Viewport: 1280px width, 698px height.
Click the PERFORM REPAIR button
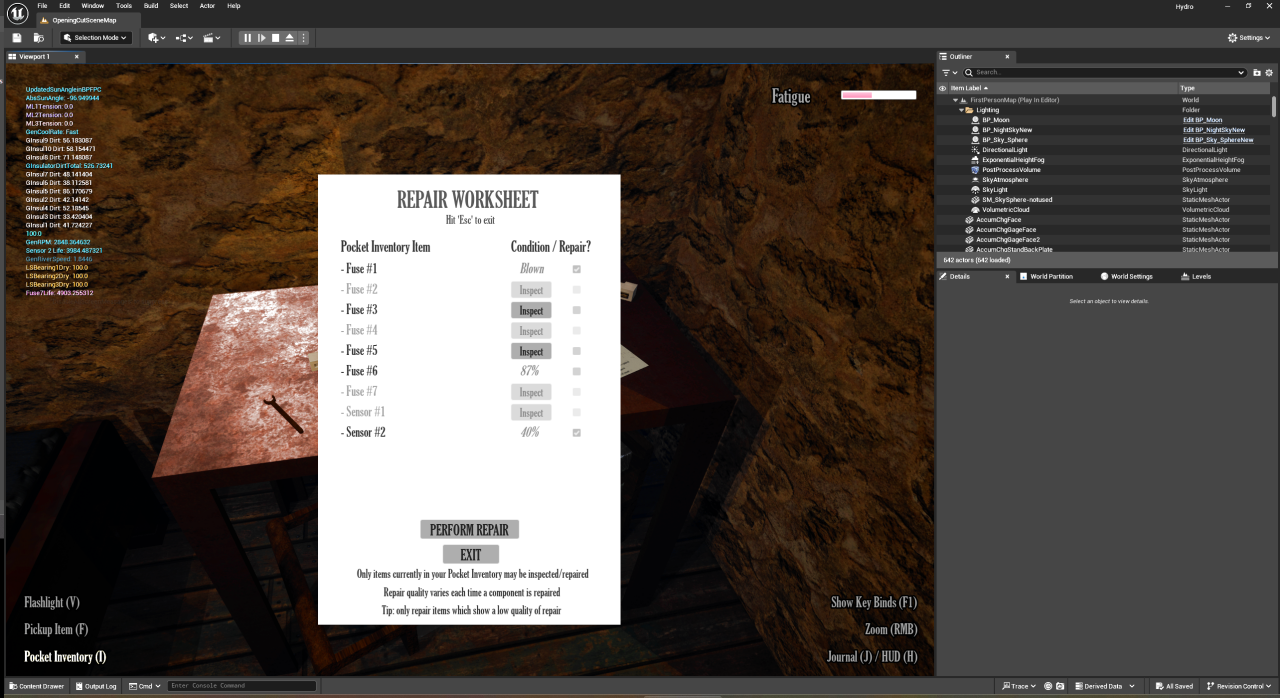pos(469,530)
